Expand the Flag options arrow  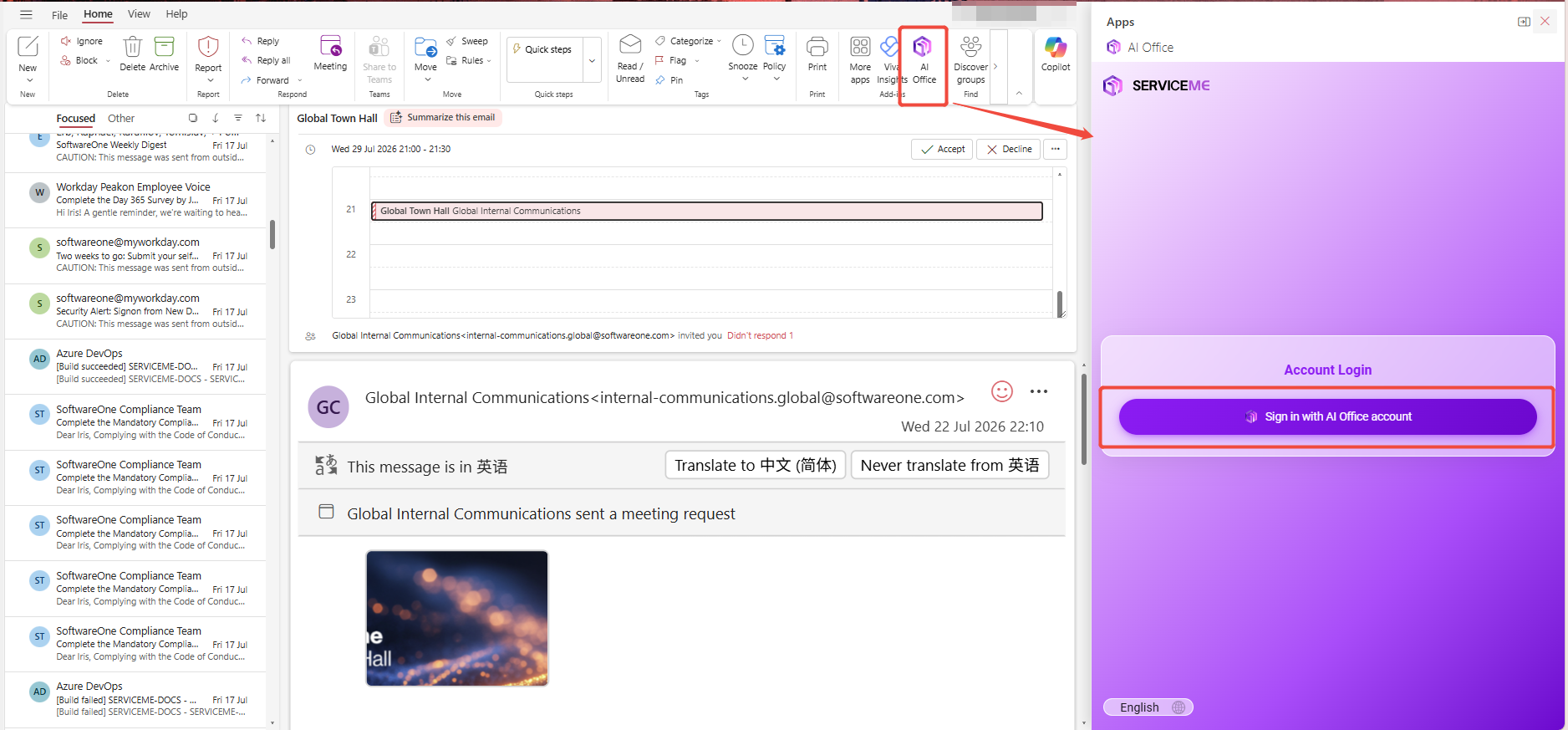click(x=696, y=60)
